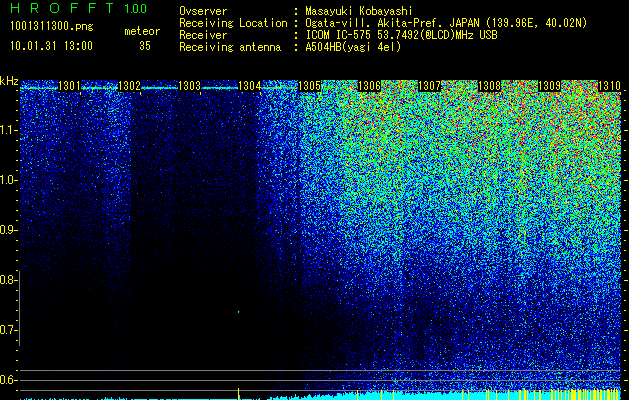
Task: Click the 1306 time marker
Action: click(x=369, y=86)
